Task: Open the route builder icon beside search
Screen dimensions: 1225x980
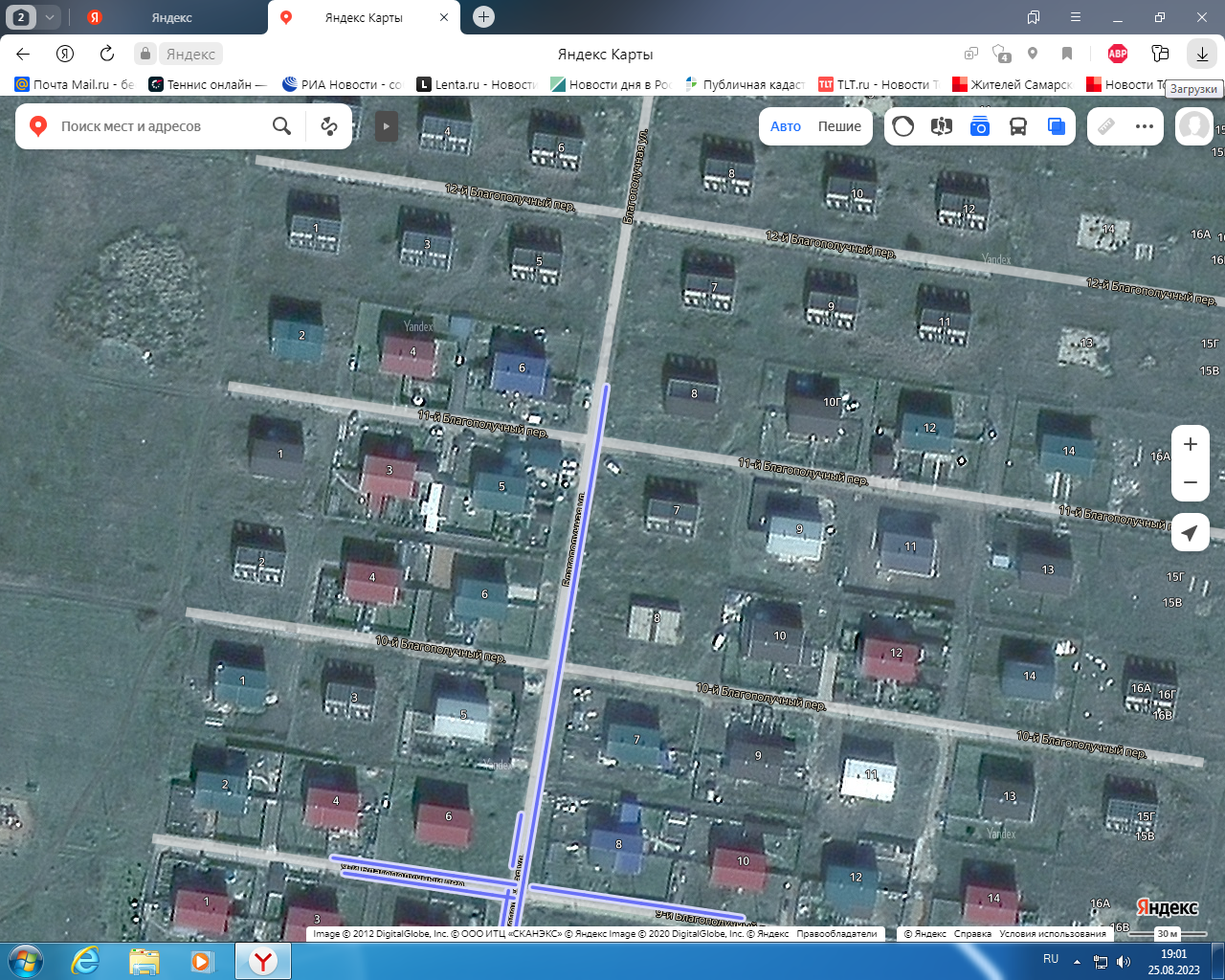Action: click(329, 126)
